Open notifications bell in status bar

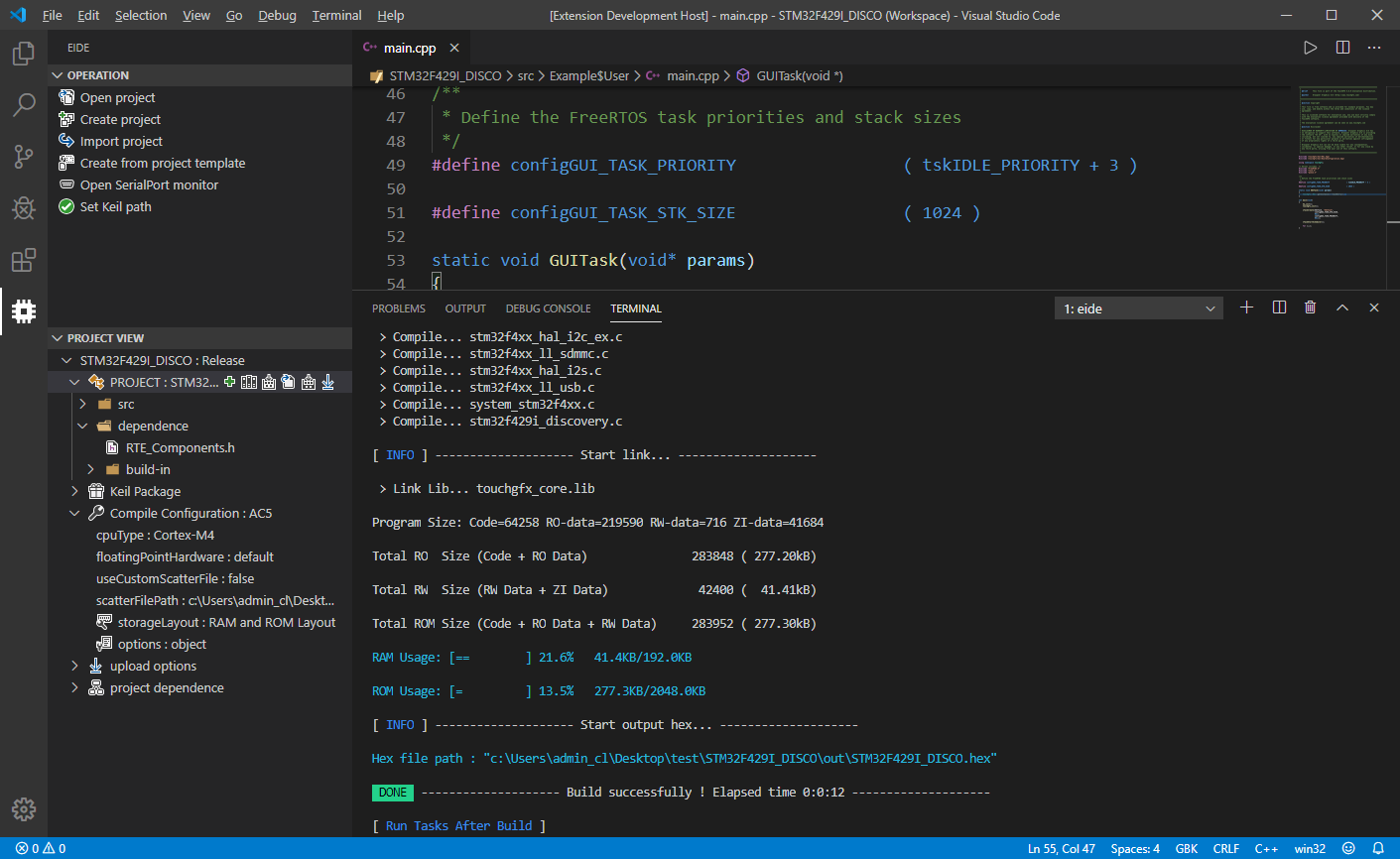point(1378,848)
